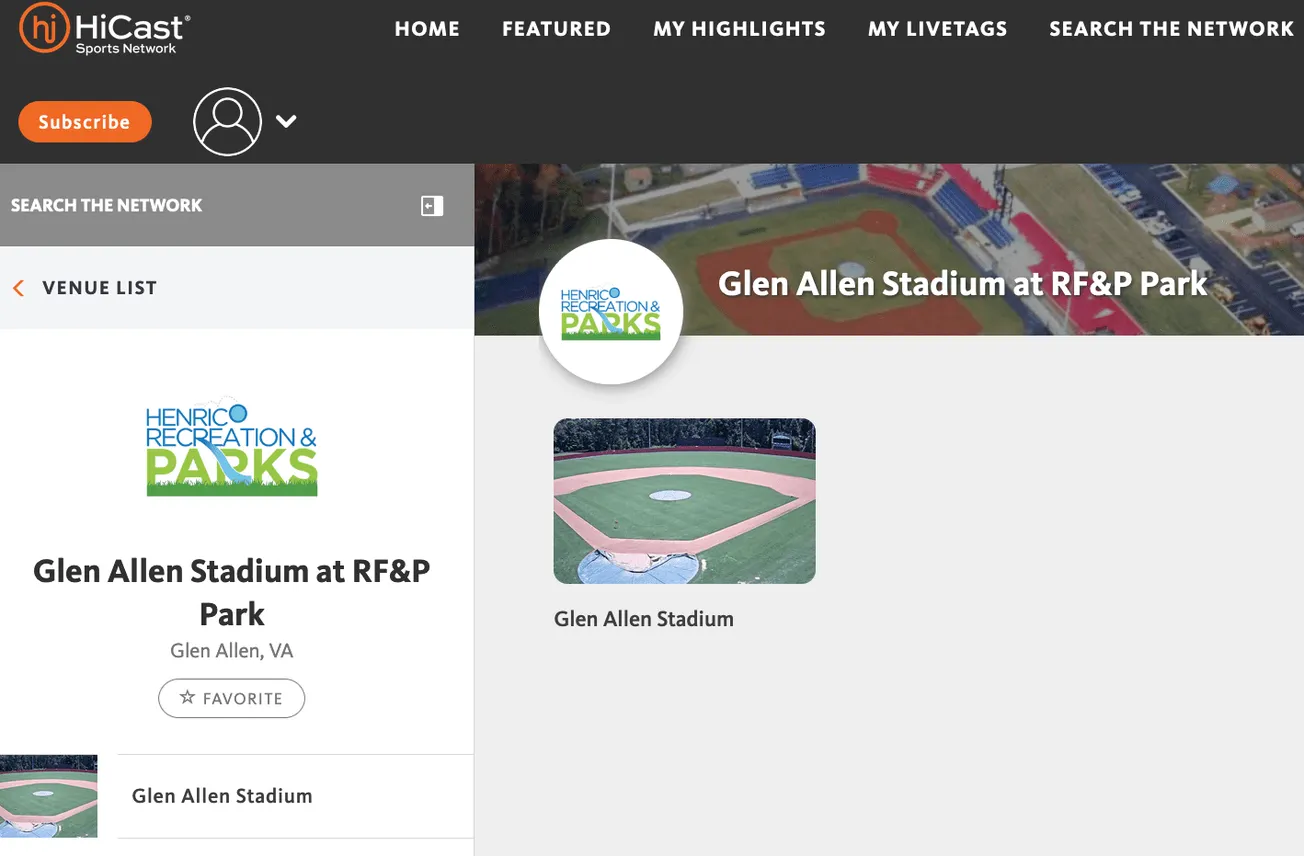Toggle Favorite for Glen Allen Stadium venue
This screenshot has width=1304, height=856.
pyautogui.click(x=231, y=698)
